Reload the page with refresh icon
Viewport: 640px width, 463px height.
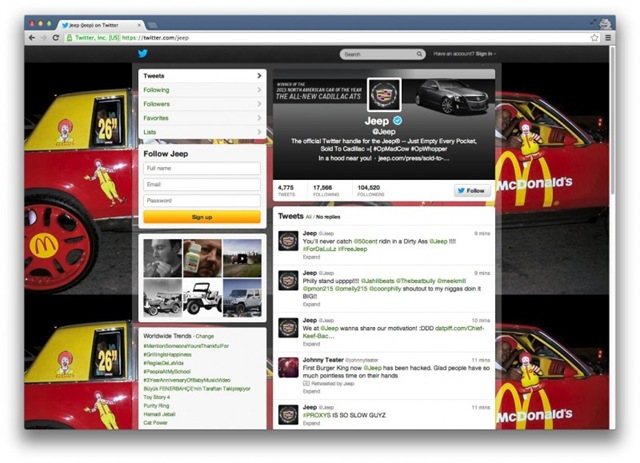tap(56, 37)
